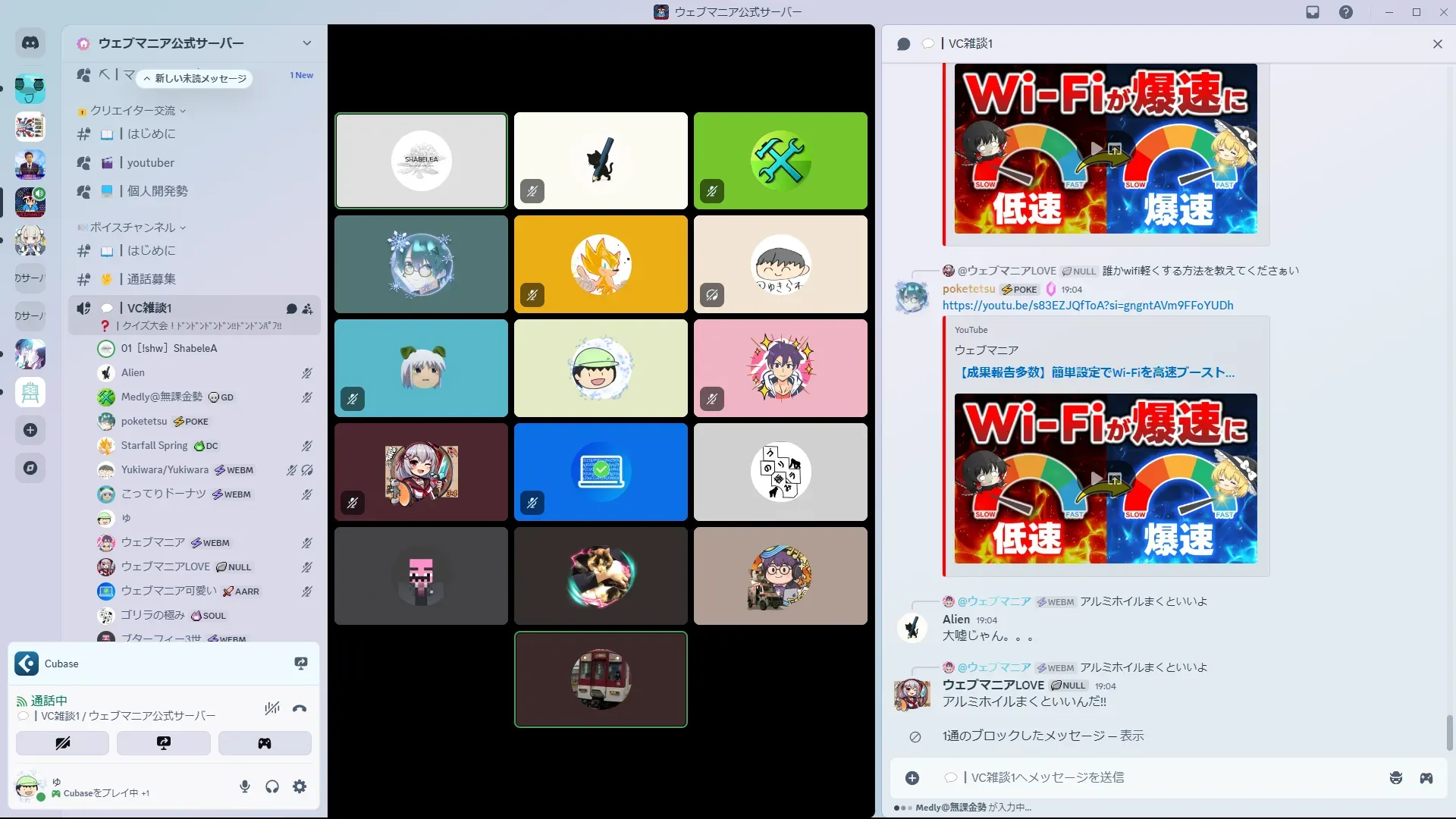
Task: Collapse the ボイスチャンネル category
Action: pos(133,227)
